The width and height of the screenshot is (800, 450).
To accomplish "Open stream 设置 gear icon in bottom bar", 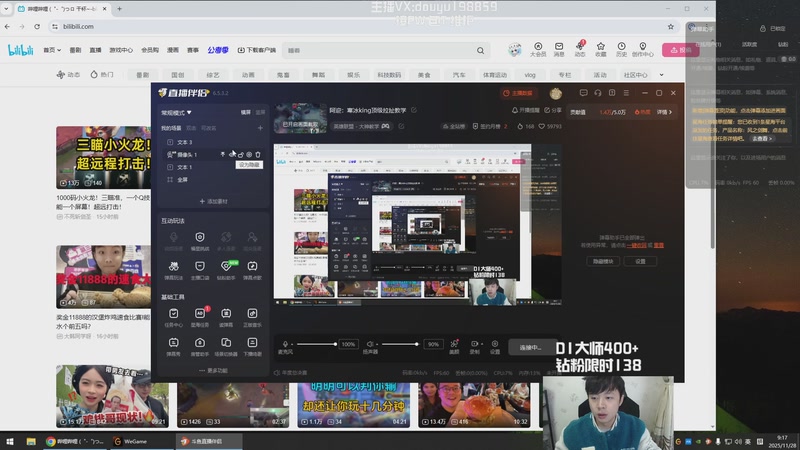I will tap(495, 346).
